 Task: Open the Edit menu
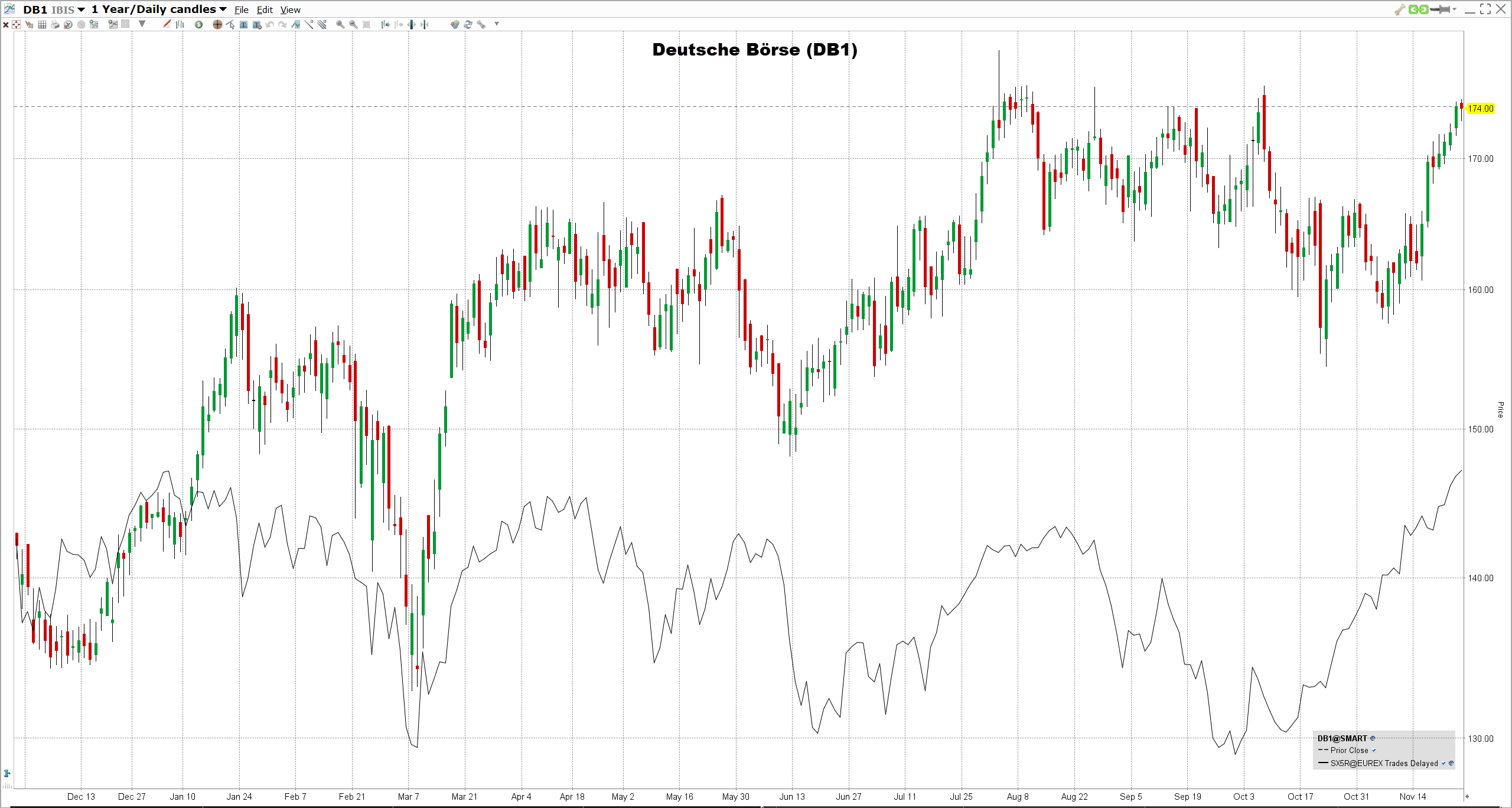[265, 10]
